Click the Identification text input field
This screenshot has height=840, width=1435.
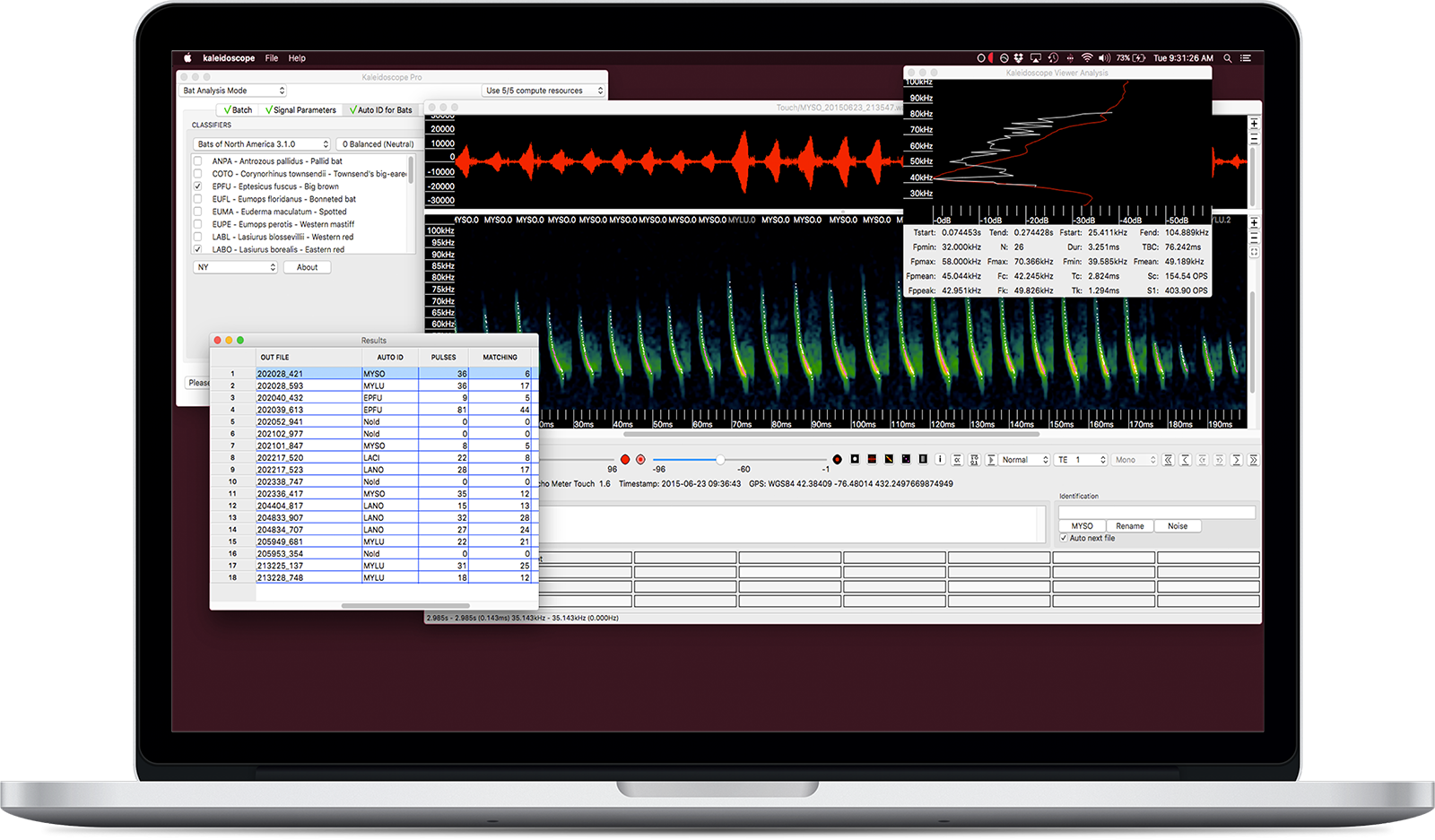(1157, 512)
